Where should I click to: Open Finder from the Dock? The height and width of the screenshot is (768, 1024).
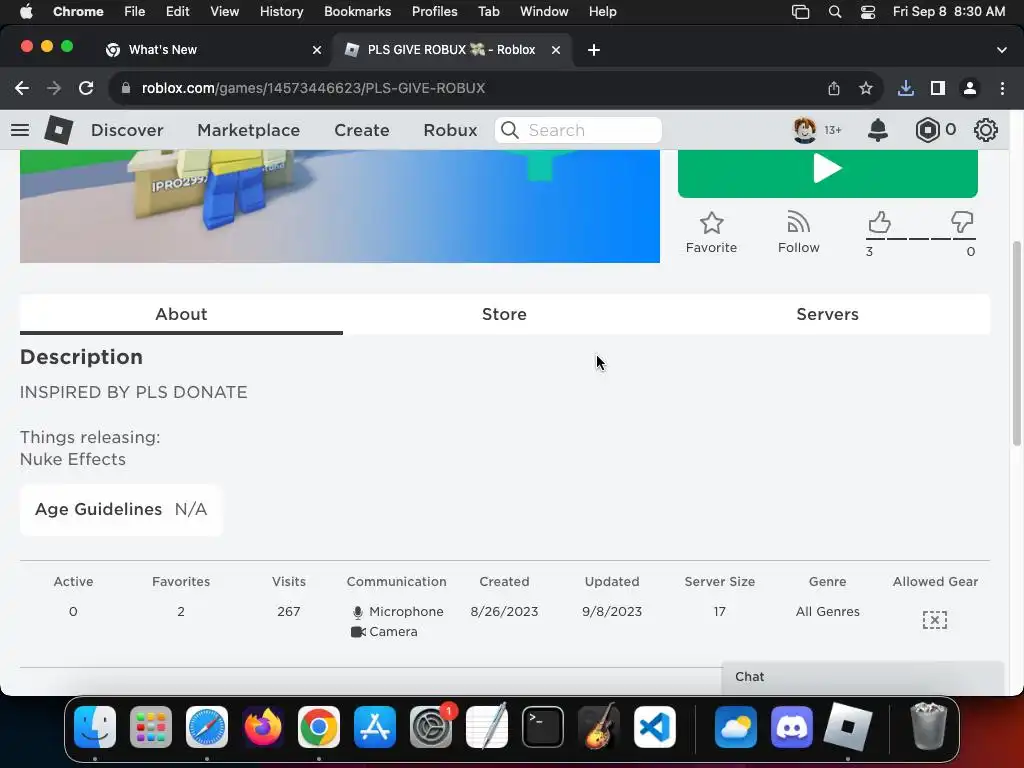[95, 726]
